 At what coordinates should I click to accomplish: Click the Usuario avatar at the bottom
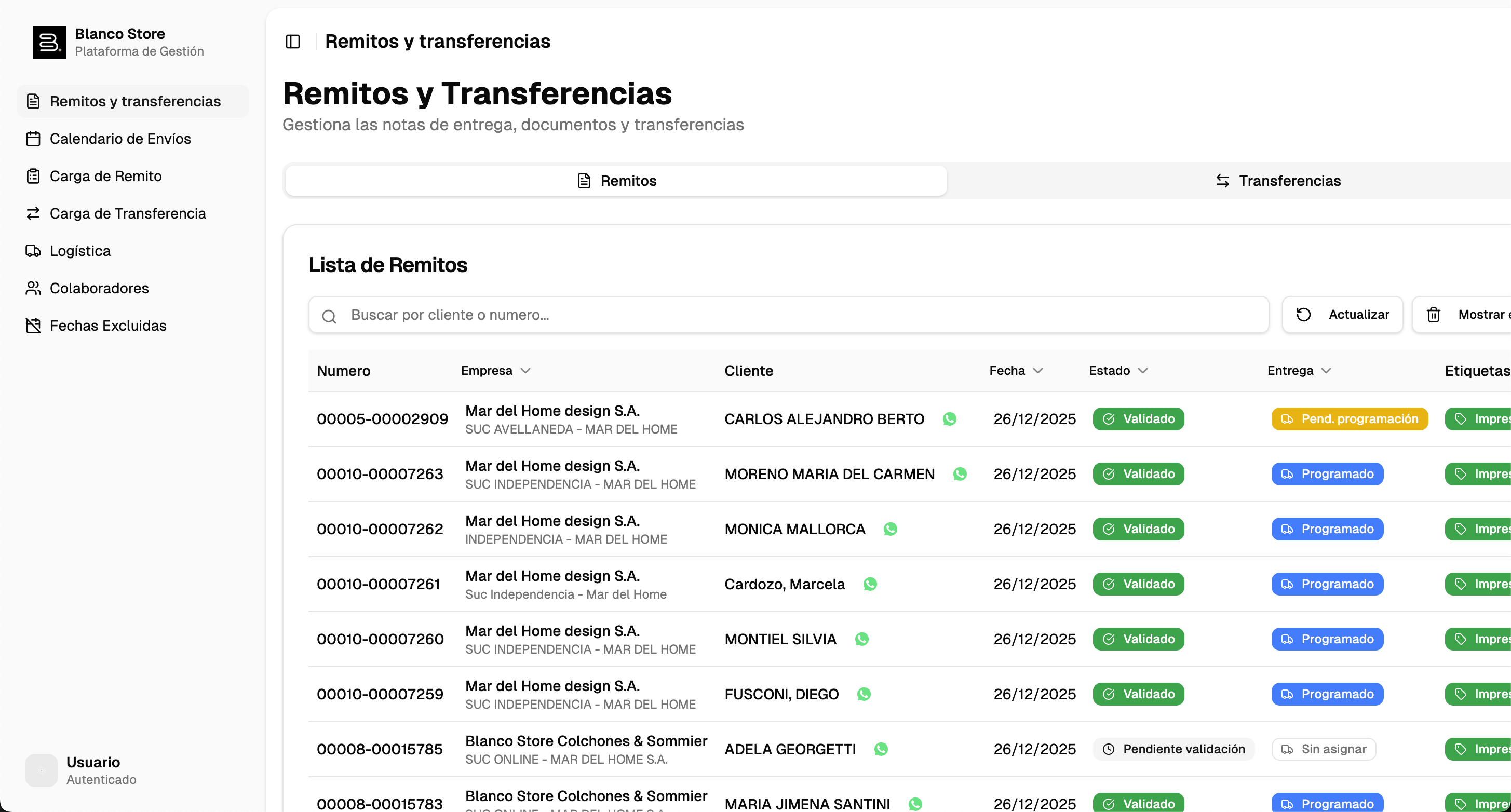(41, 770)
